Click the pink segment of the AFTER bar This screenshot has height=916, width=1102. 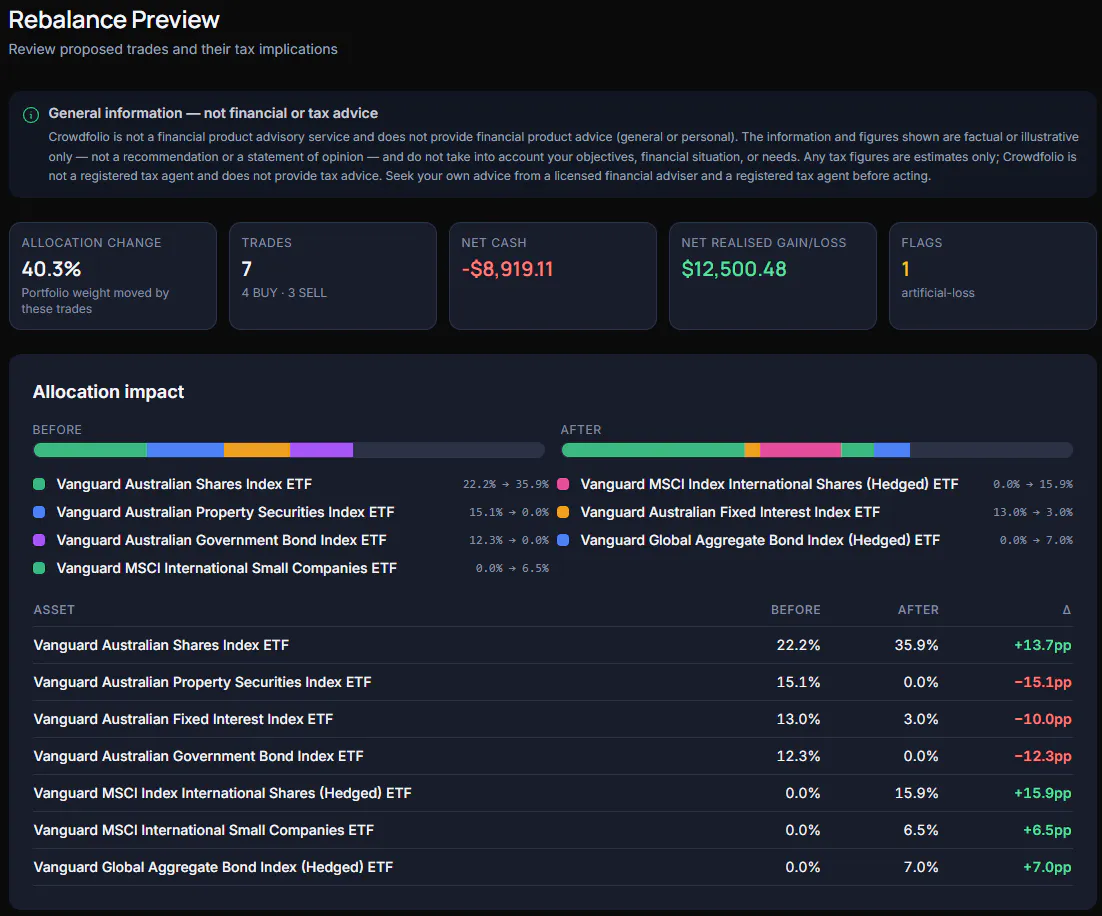pyautogui.click(x=800, y=450)
